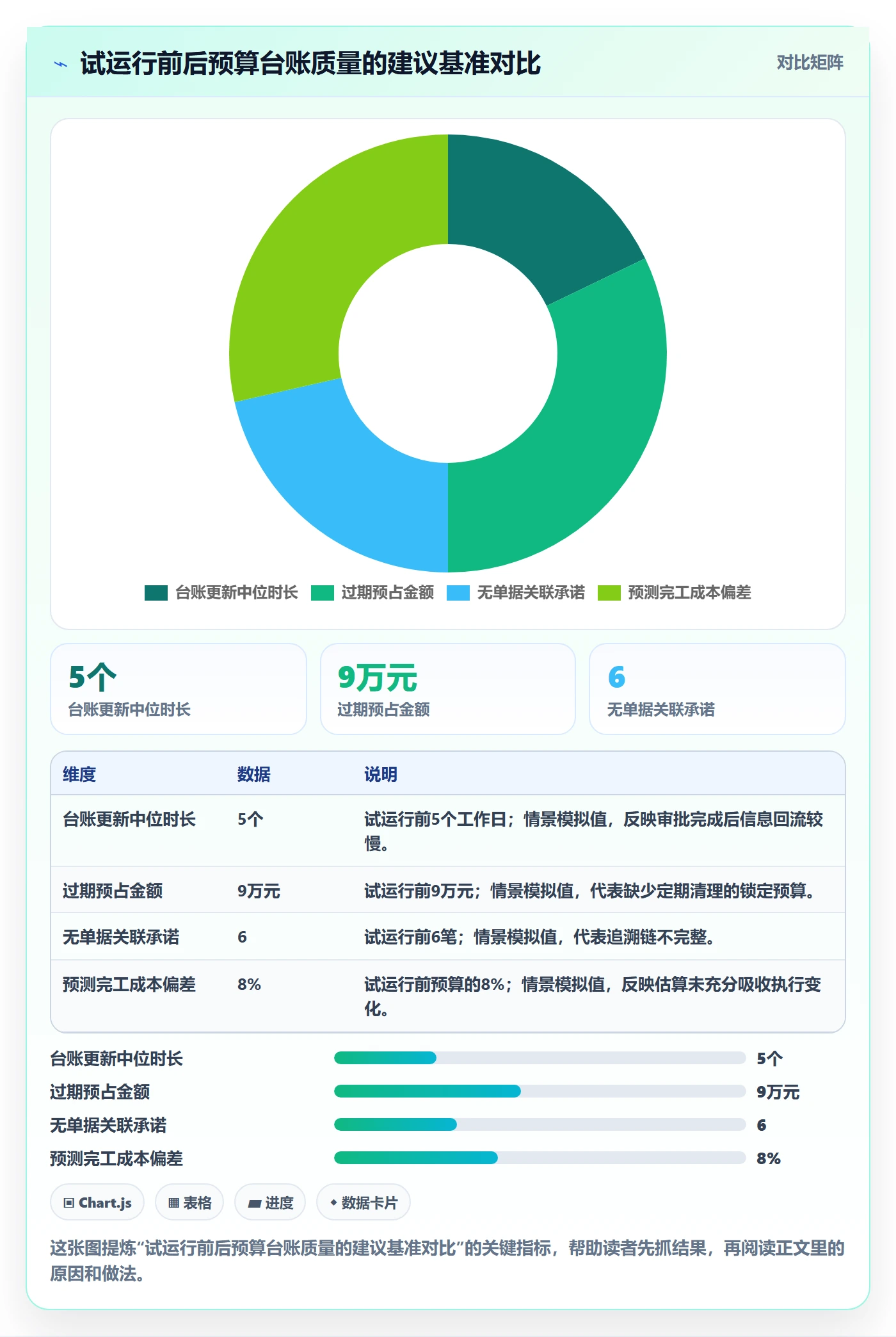Viewport: 896px width, 1337px height.
Task: Click the 对比矩阵 label in header
Action: (x=810, y=63)
